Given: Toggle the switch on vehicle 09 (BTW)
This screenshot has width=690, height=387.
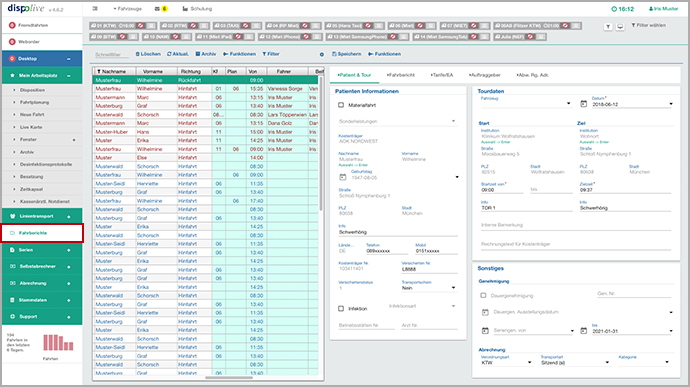Looking at the screenshot, I should pyautogui.click(x=133, y=37).
